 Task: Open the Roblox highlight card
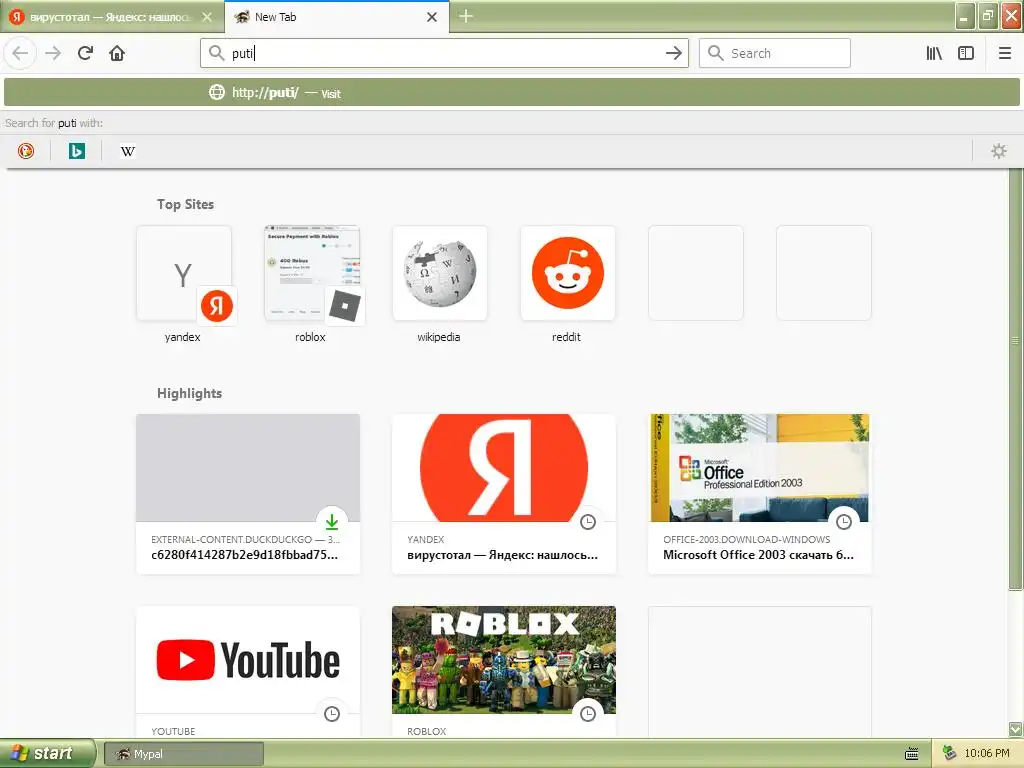504,672
